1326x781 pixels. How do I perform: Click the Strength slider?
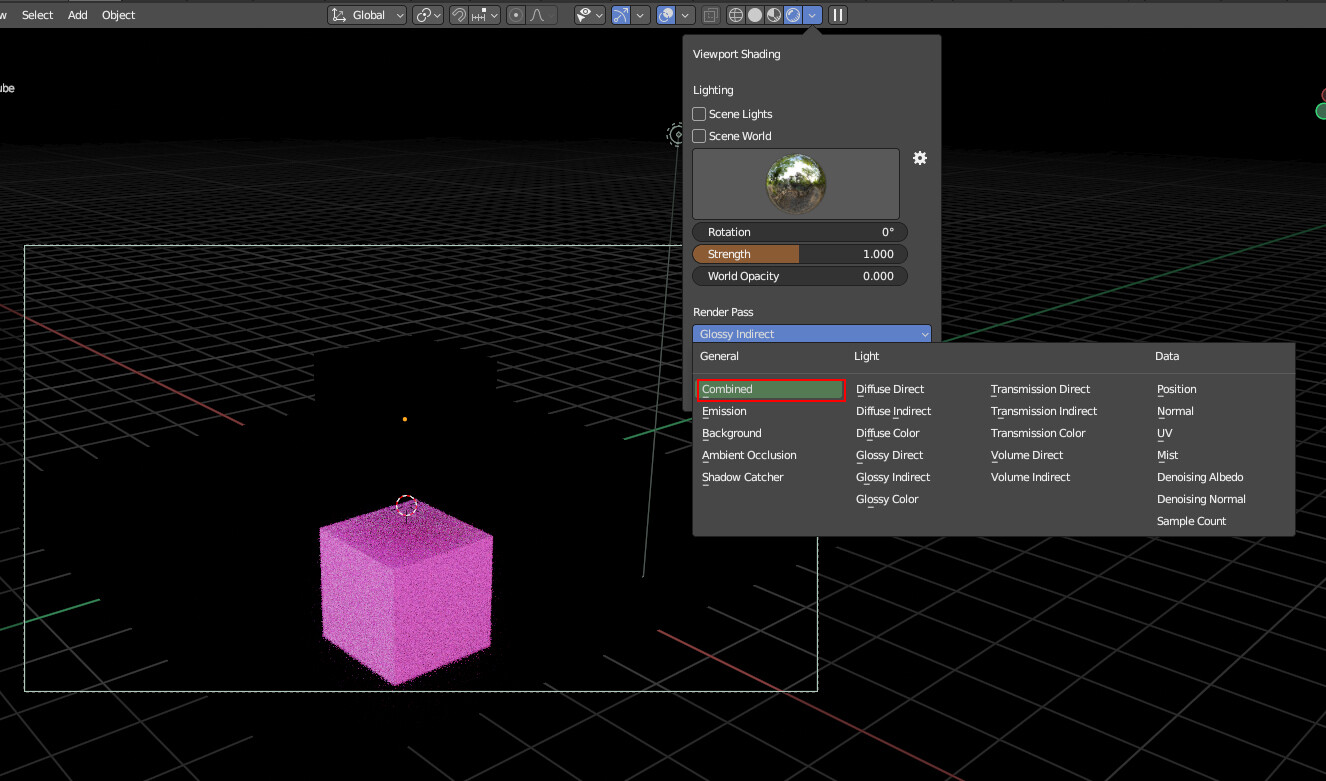pyautogui.click(x=800, y=254)
